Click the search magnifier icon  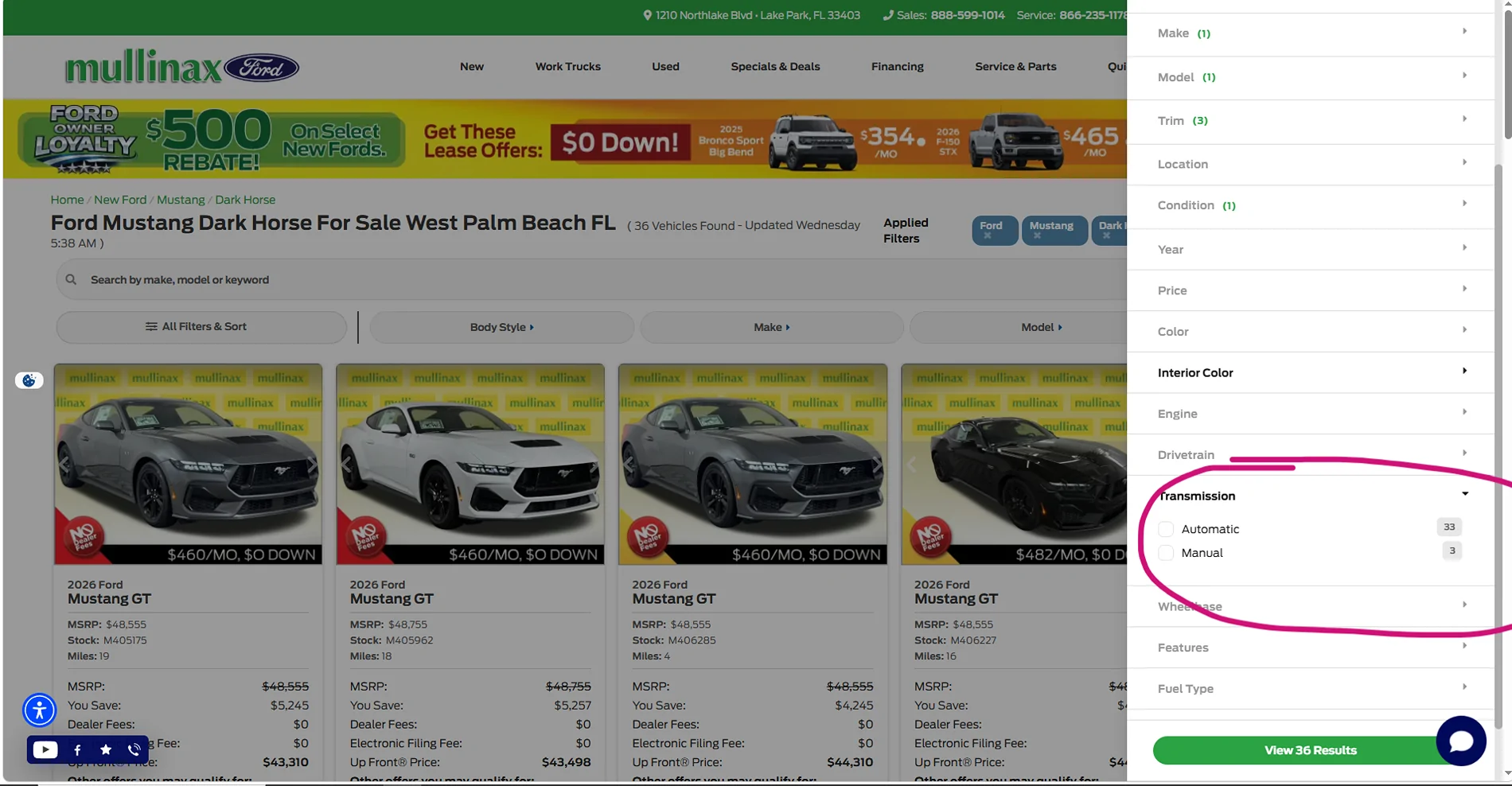(71, 279)
